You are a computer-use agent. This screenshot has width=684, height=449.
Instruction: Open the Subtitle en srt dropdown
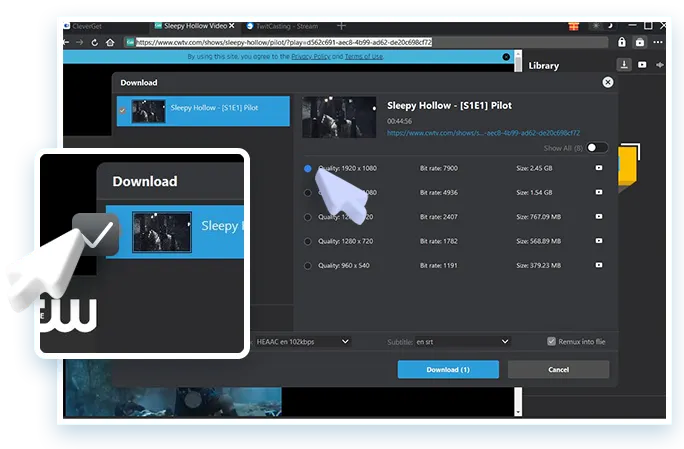[x=462, y=342]
